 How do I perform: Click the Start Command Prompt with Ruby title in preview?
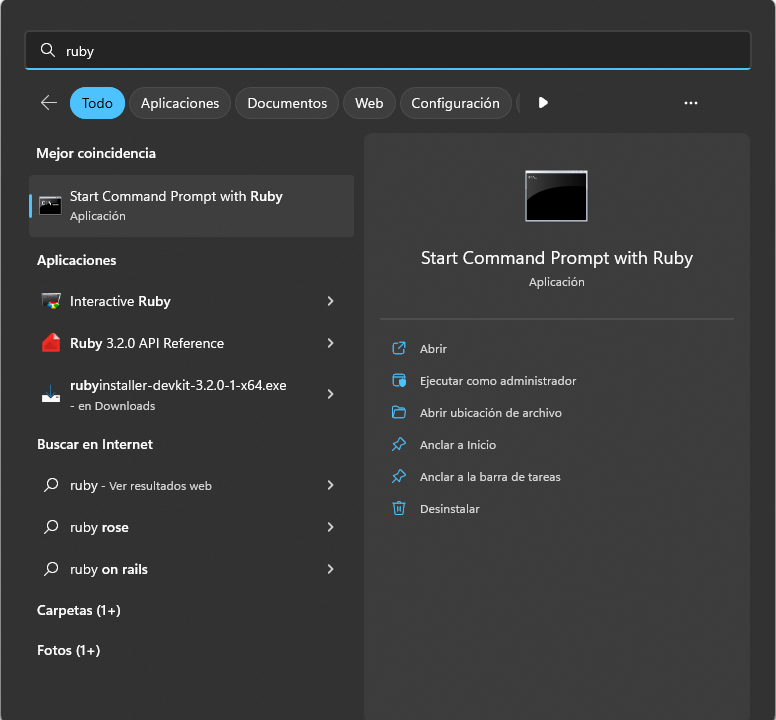(557, 258)
